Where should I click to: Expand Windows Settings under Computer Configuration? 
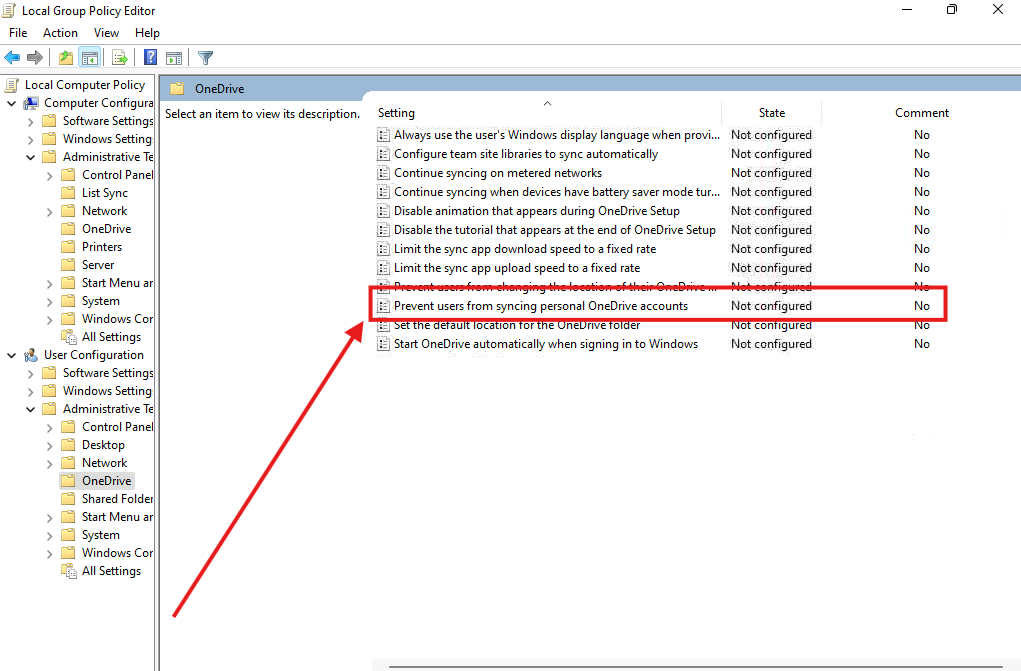coord(31,139)
